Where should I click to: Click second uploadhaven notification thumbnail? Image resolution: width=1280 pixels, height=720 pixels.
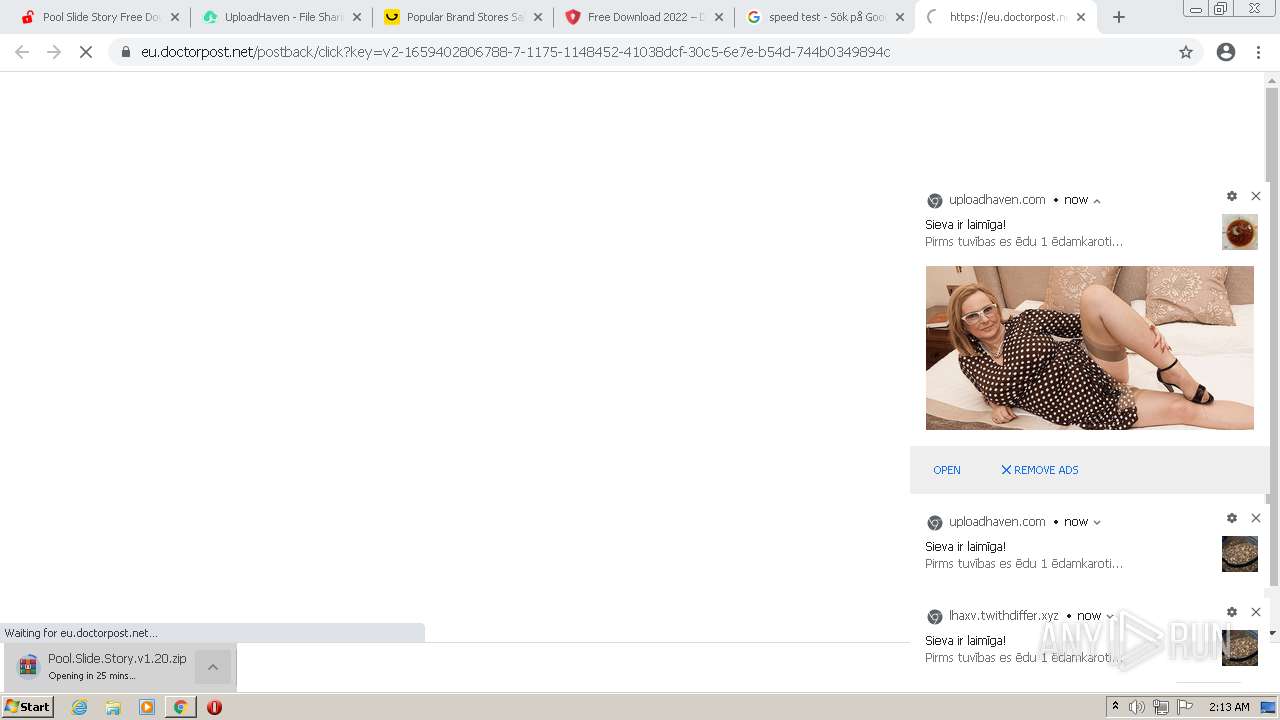[x=1240, y=554]
